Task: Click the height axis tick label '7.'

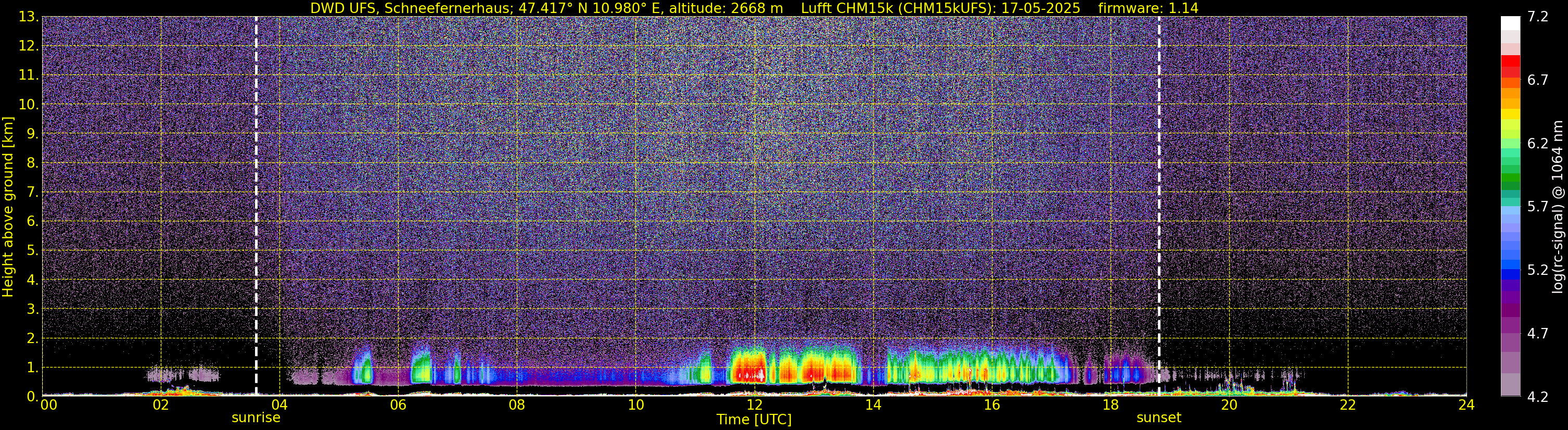Action: (32, 193)
